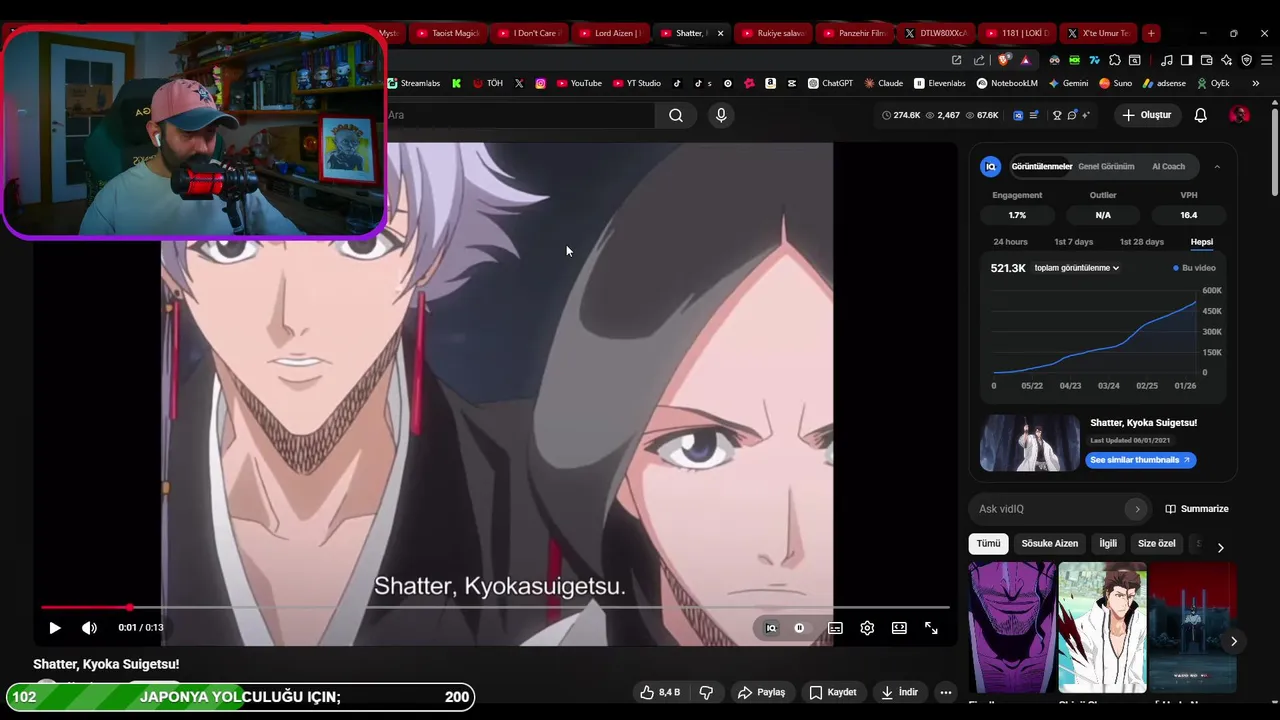
Task: Like the video (8,4 B)
Action: tap(660, 692)
